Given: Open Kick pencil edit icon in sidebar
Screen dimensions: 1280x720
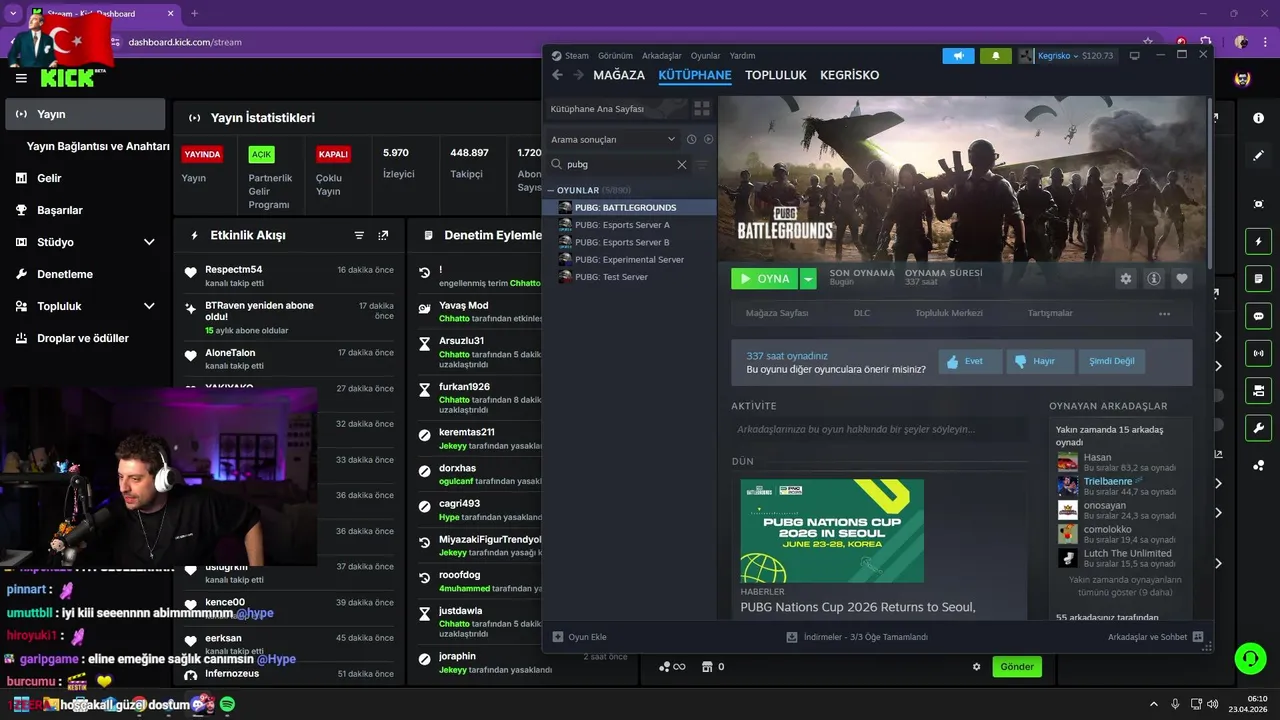Looking at the screenshot, I should tap(1258, 155).
